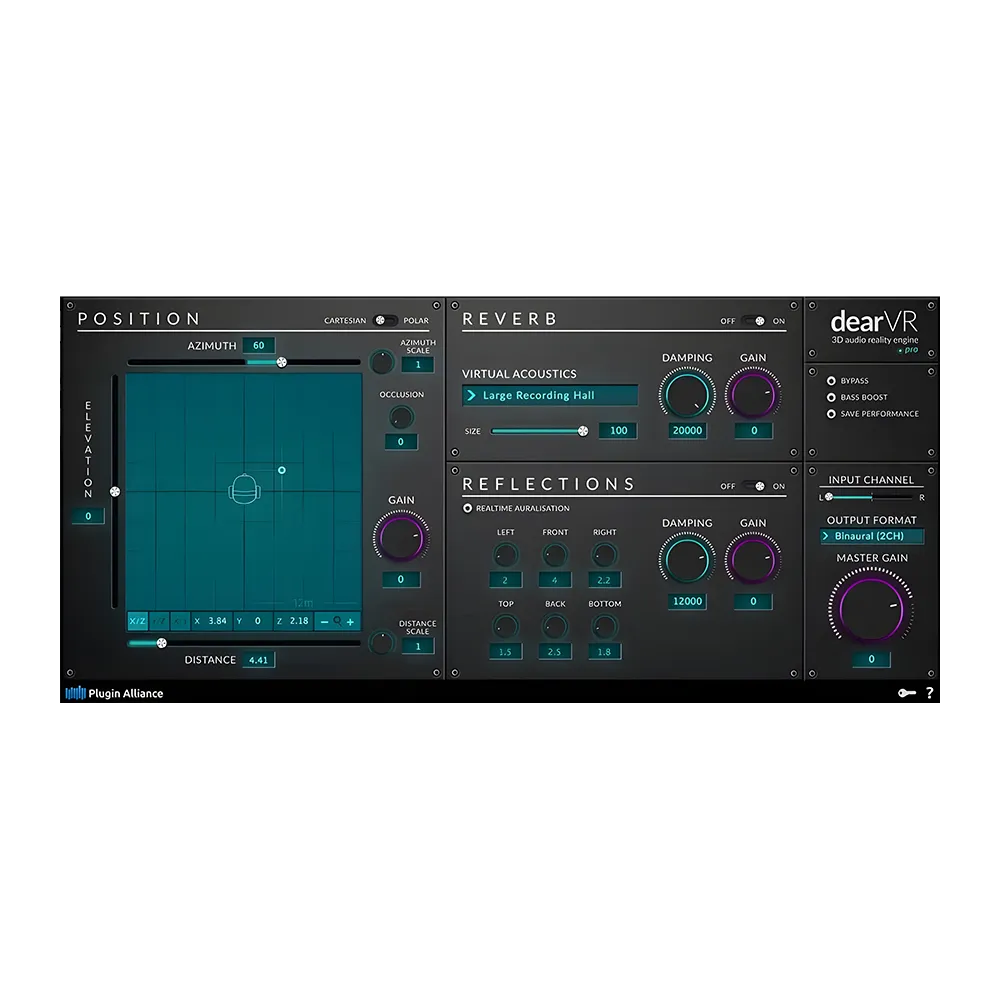Click the reverb Size value 100
Screen dimensions: 1000x1000
click(x=618, y=430)
